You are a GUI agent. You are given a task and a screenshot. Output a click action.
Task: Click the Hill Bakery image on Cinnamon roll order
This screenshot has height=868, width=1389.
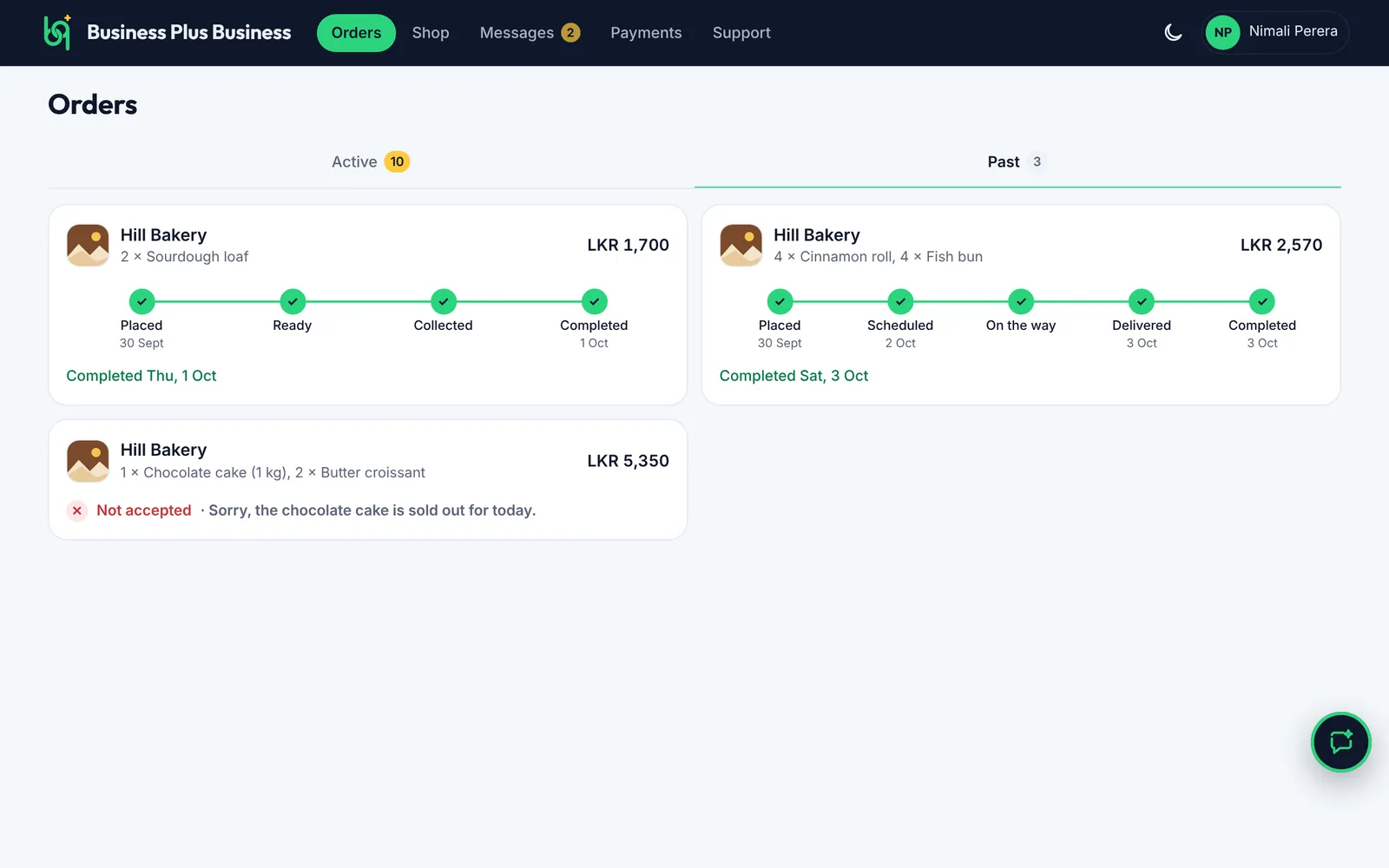[741, 246]
